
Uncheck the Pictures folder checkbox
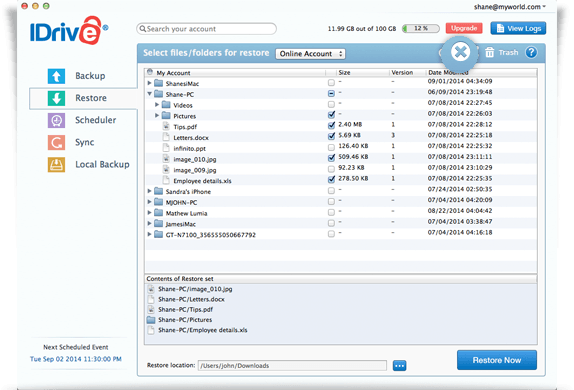point(331,115)
